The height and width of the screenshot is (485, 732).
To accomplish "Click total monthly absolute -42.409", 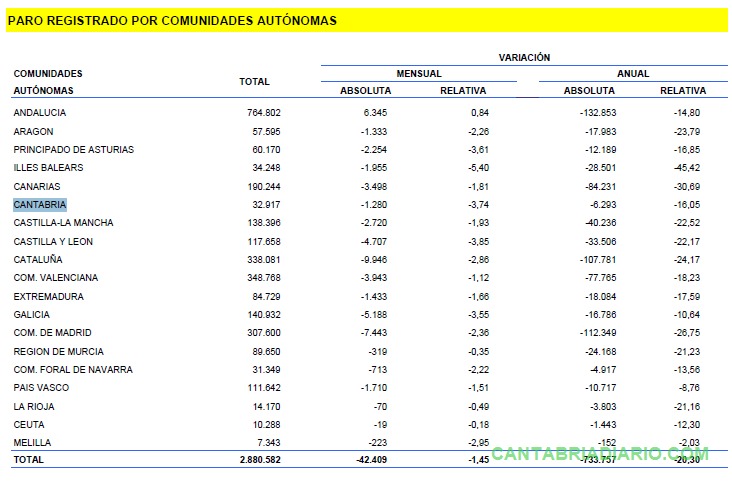I will [x=372, y=460].
